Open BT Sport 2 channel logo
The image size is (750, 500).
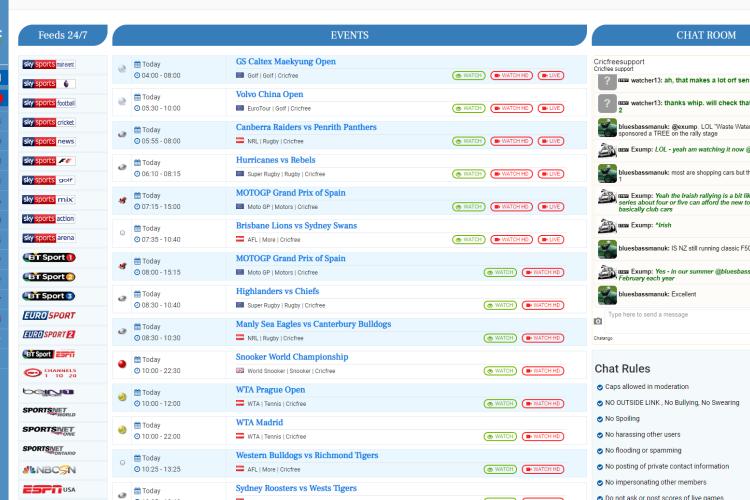tap(49, 277)
